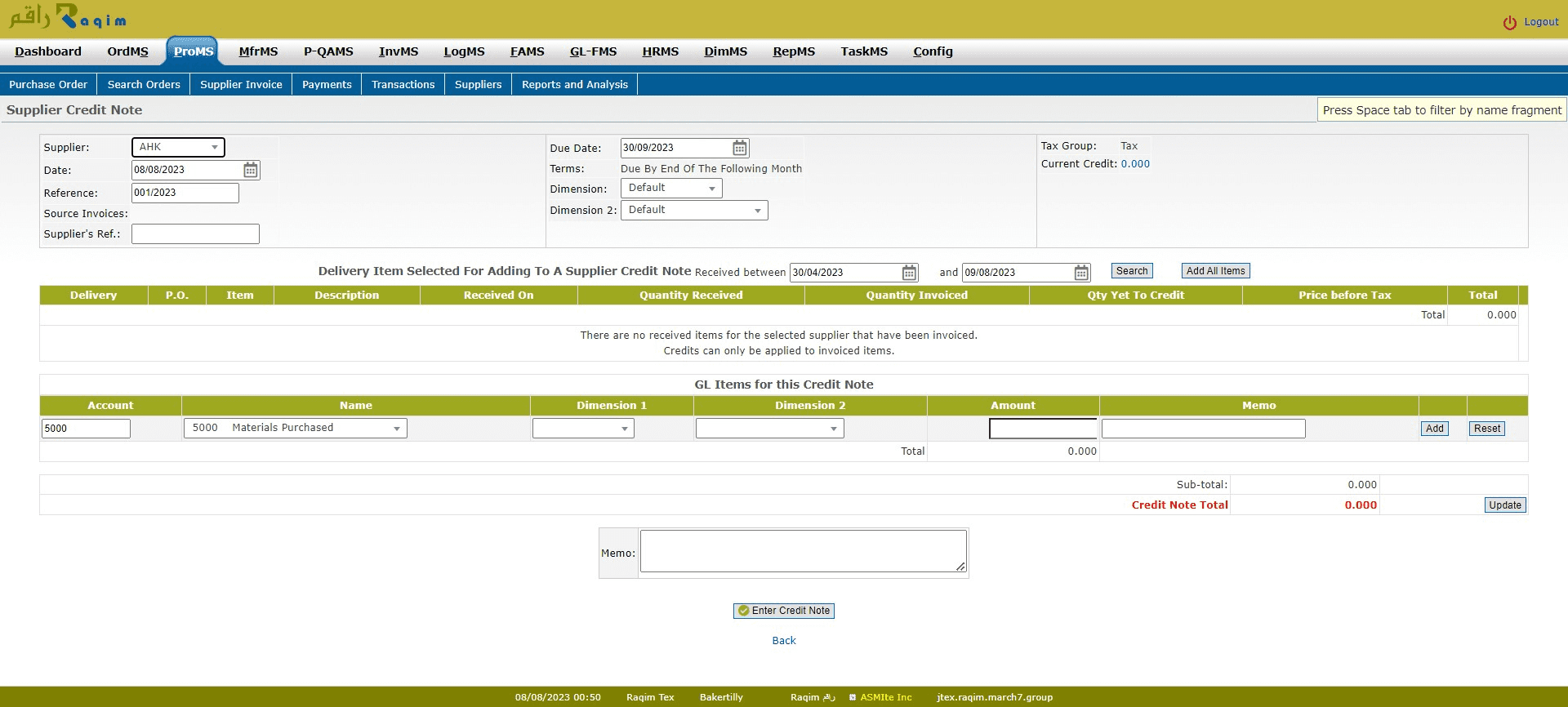Open the Dimension 2 Default dropdown

tap(694, 211)
